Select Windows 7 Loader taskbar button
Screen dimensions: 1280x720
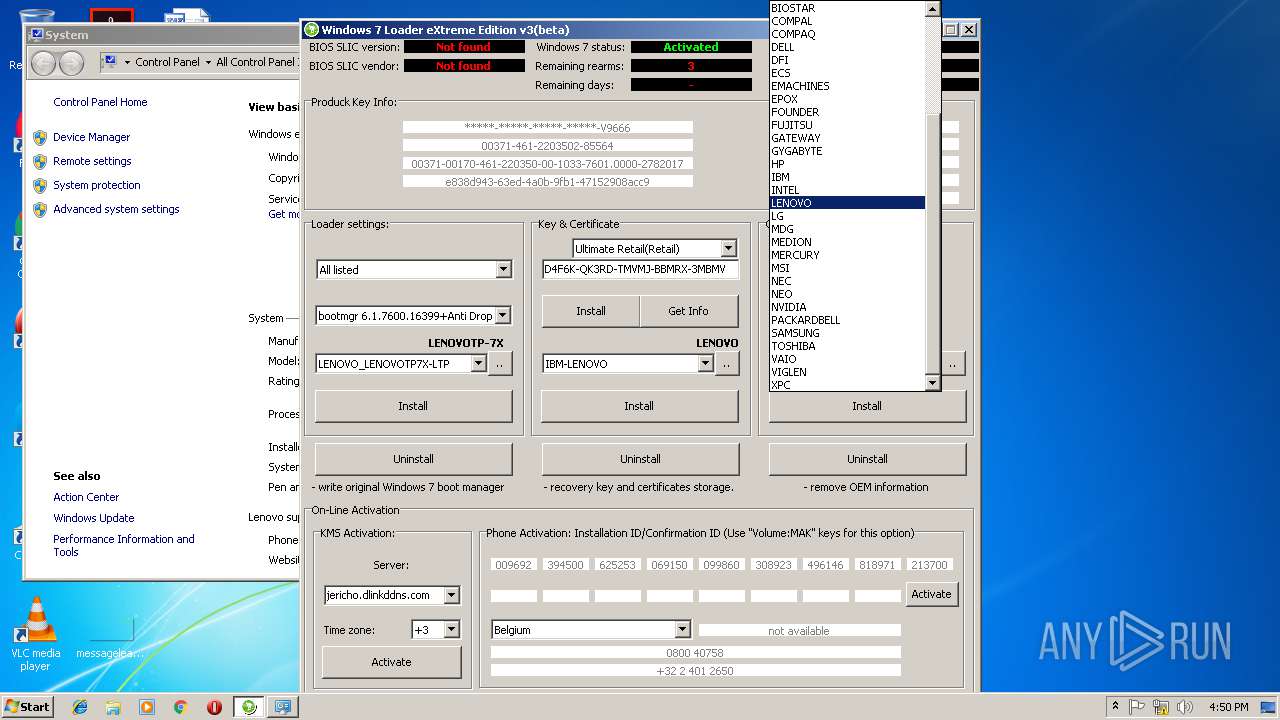pos(249,707)
